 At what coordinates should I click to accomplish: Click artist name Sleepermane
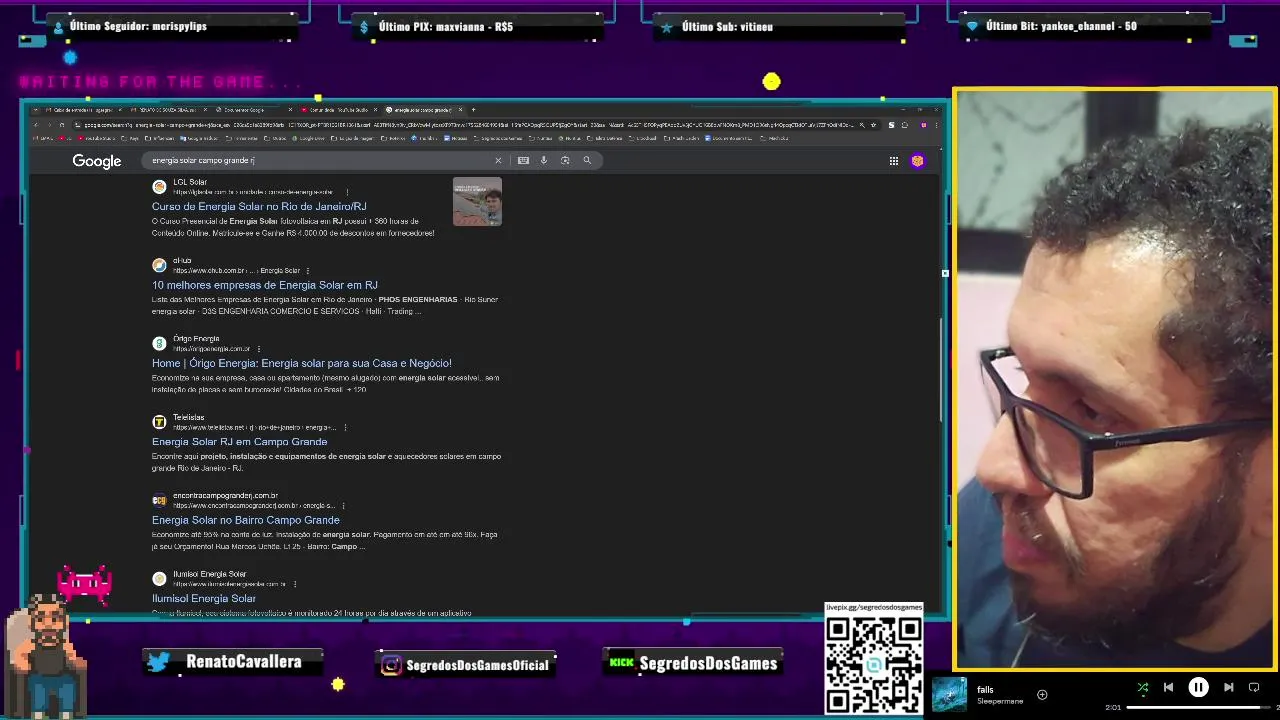coord(1000,702)
